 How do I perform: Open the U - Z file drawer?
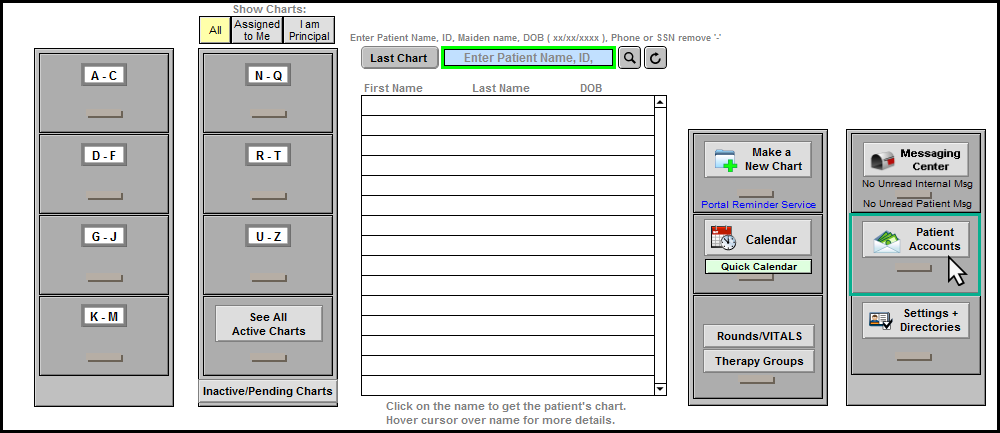pos(268,237)
